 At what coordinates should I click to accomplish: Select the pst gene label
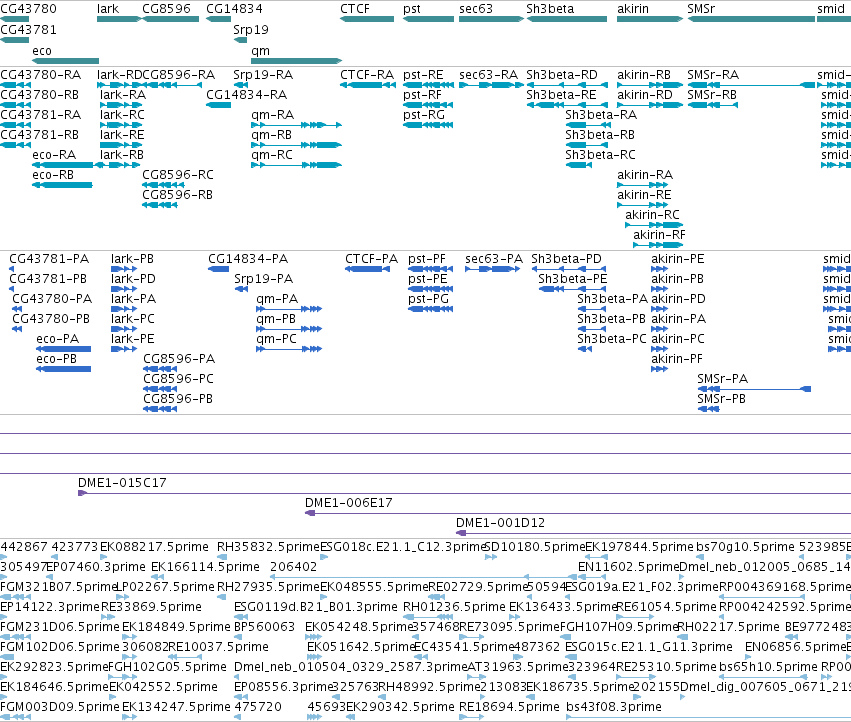coord(411,9)
